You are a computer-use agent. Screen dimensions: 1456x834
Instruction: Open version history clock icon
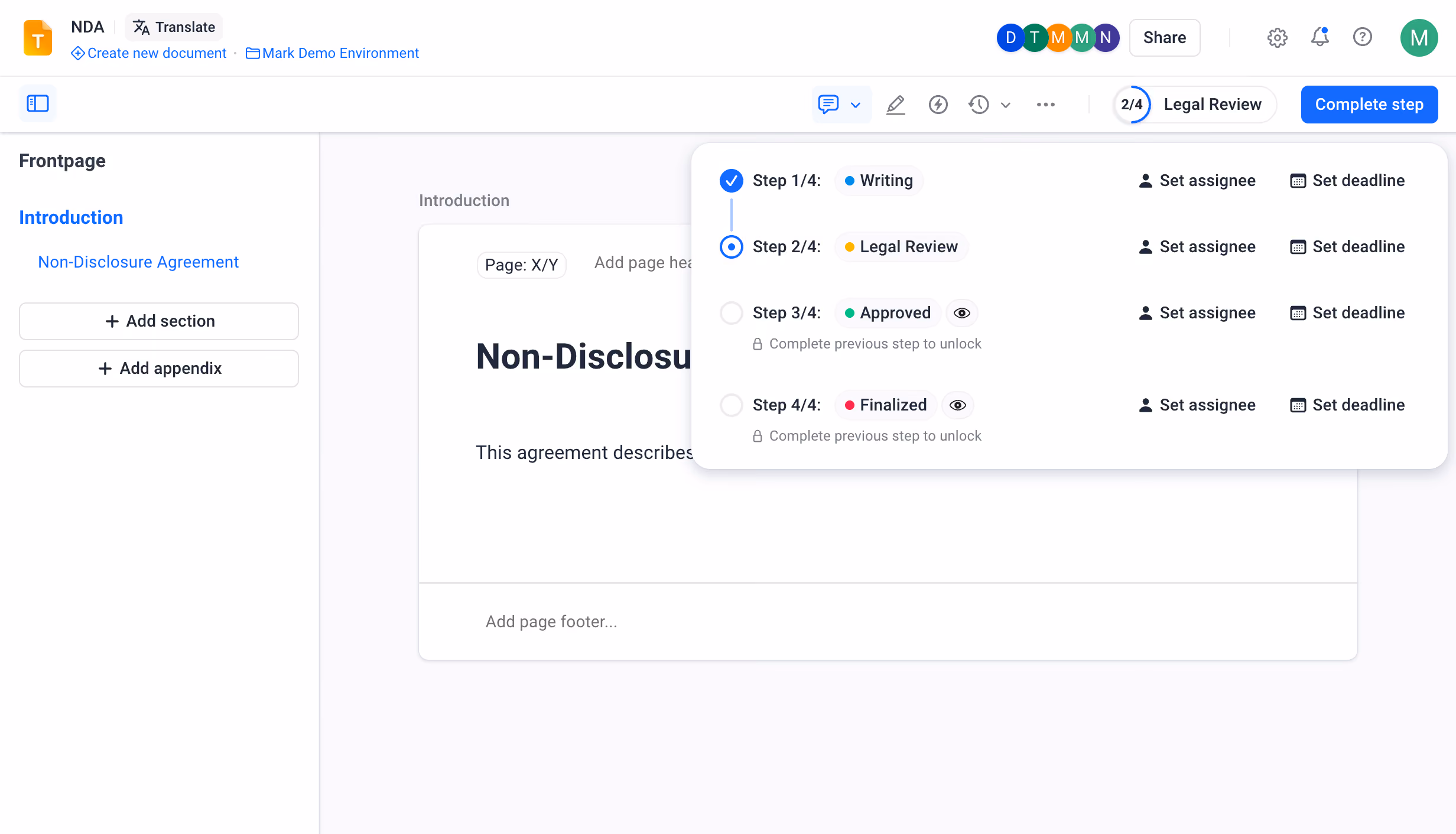click(x=979, y=105)
